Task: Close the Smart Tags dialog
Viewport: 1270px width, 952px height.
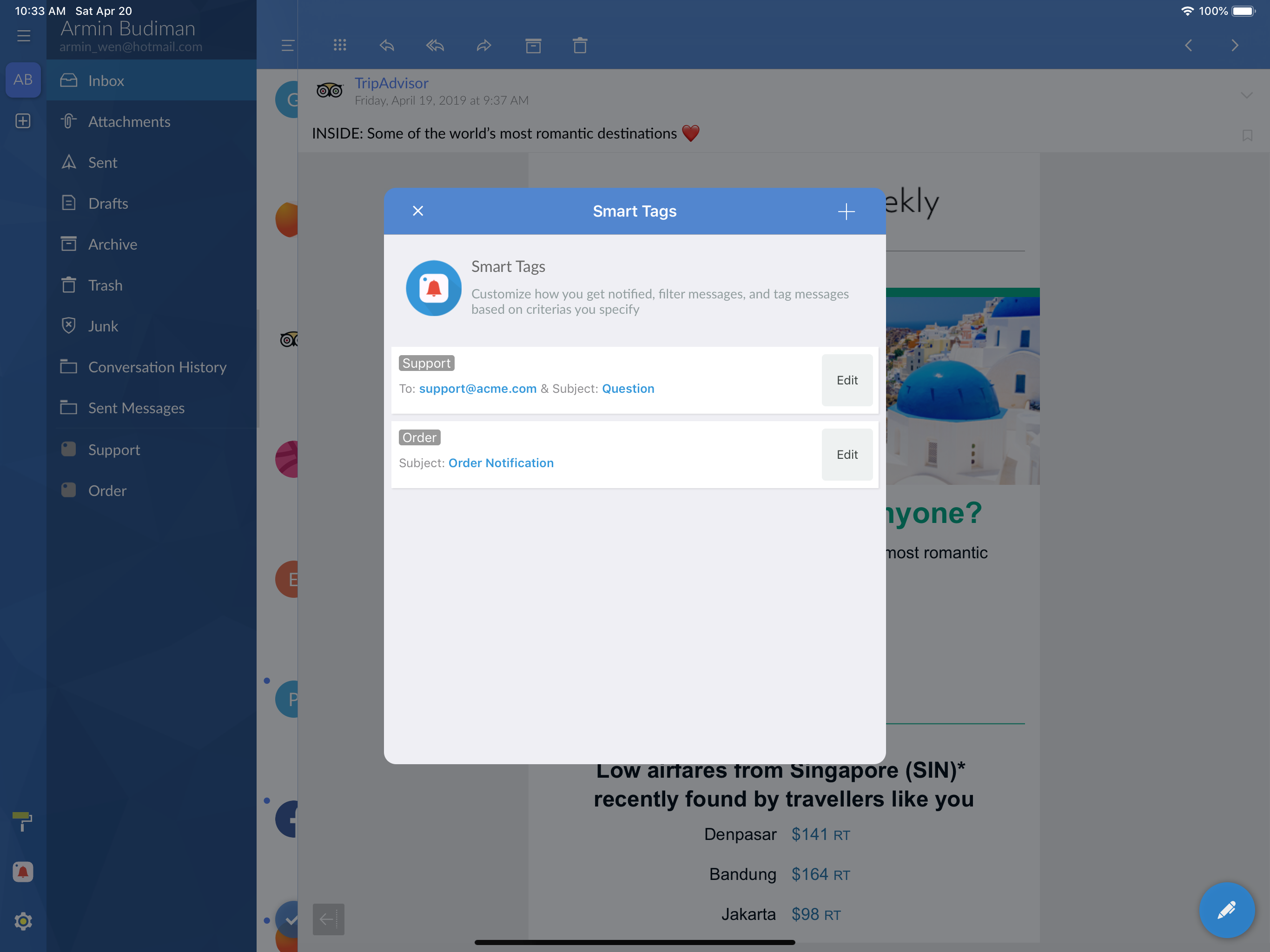Action: click(x=418, y=212)
